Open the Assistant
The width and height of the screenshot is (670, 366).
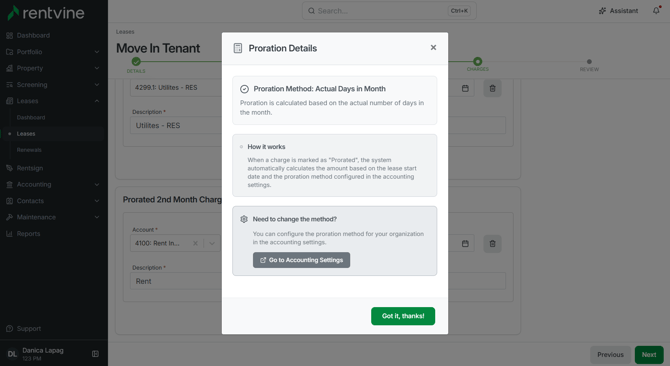point(618,11)
